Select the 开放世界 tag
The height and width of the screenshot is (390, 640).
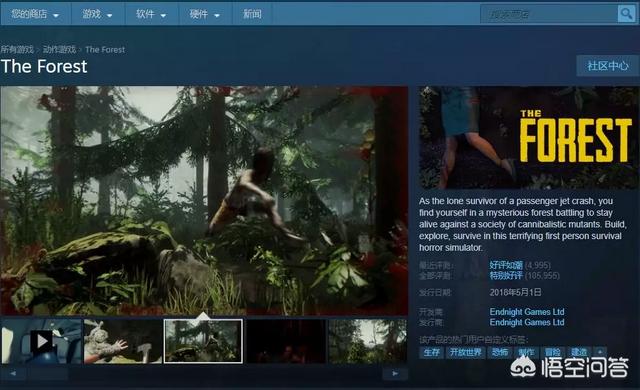(x=466, y=352)
